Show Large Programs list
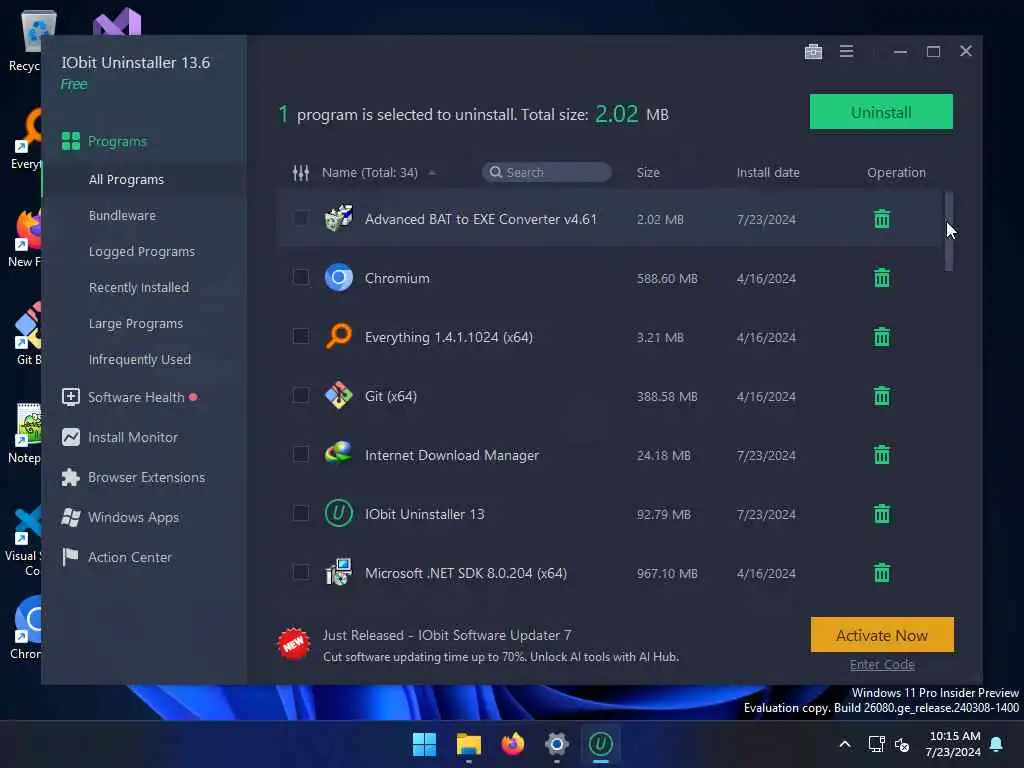 coord(136,323)
